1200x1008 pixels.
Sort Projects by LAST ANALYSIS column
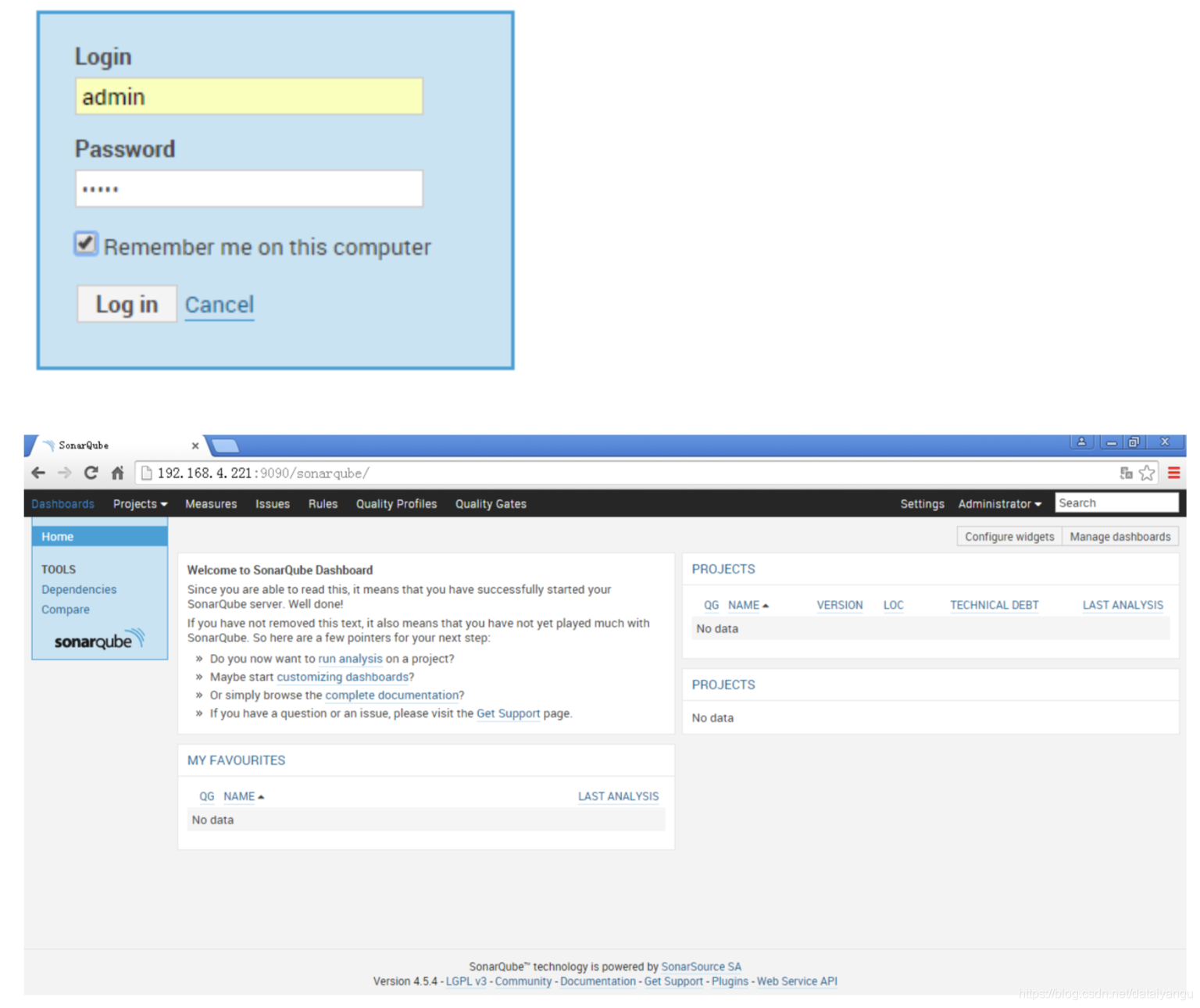coord(1123,606)
